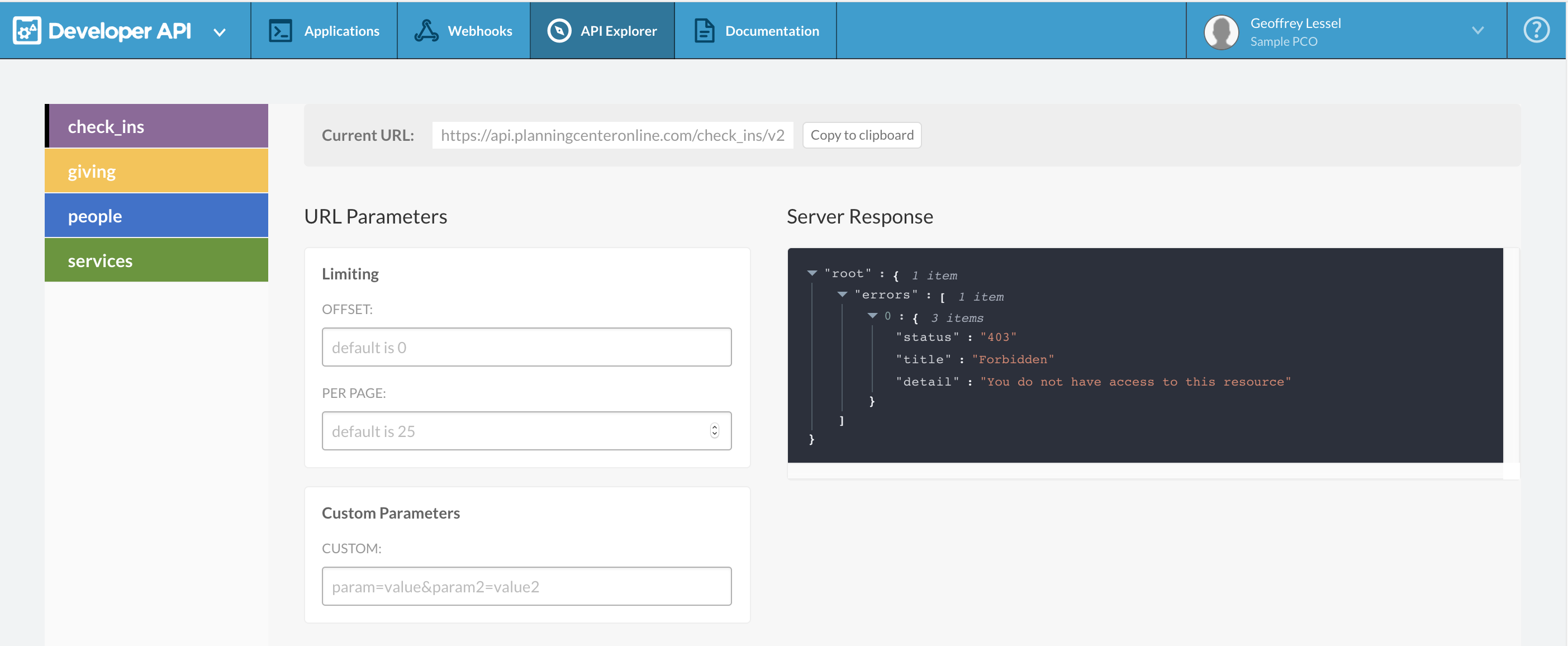Collapse the "errors" array node
This screenshot has height=646, width=1568.
pyautogui.click(x=843, y=294)
